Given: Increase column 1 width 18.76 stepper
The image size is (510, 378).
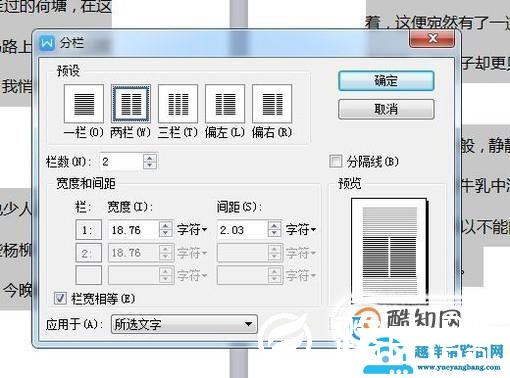Looking at the screenshot, I should point(165,226).
